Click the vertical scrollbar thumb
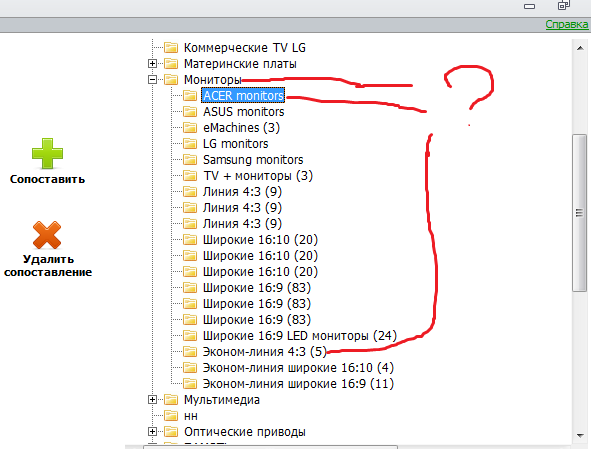The width and height of the screenshot is (591, 449). click(x=580, y=213)
